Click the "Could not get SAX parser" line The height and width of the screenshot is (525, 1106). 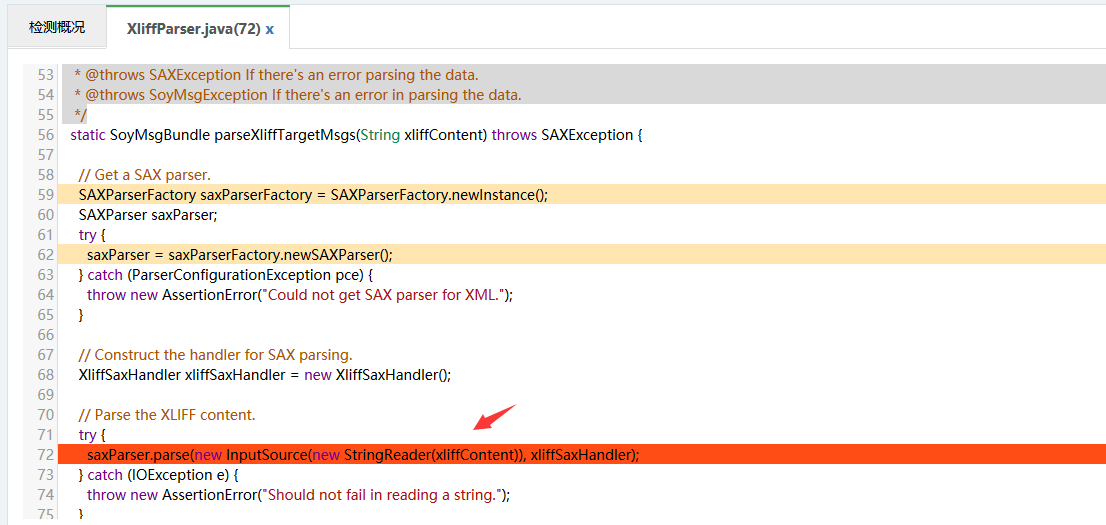click(300, 294)
